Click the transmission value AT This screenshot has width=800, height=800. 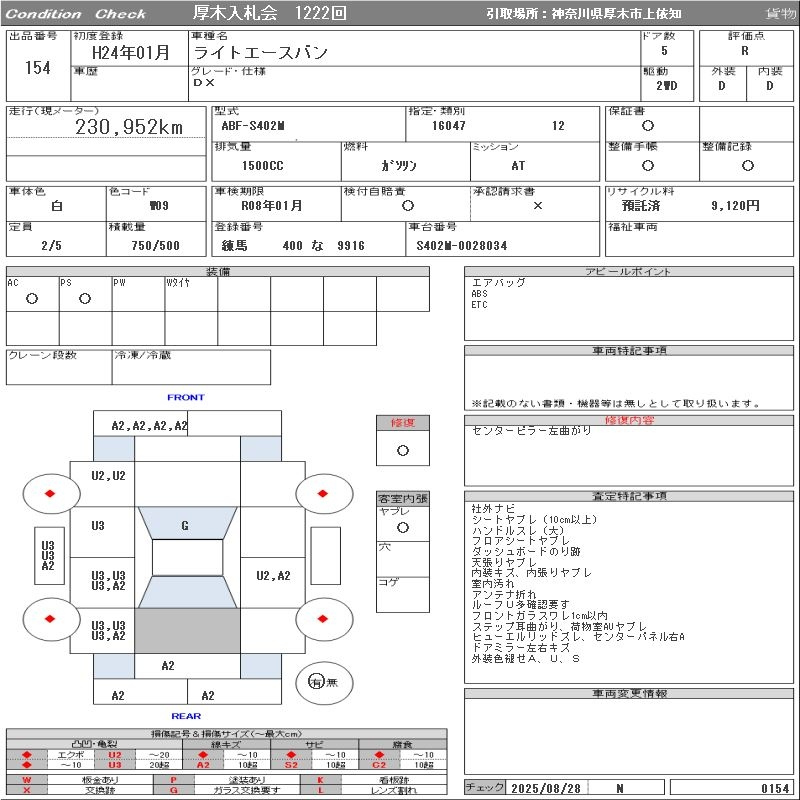tap(518, 165)
